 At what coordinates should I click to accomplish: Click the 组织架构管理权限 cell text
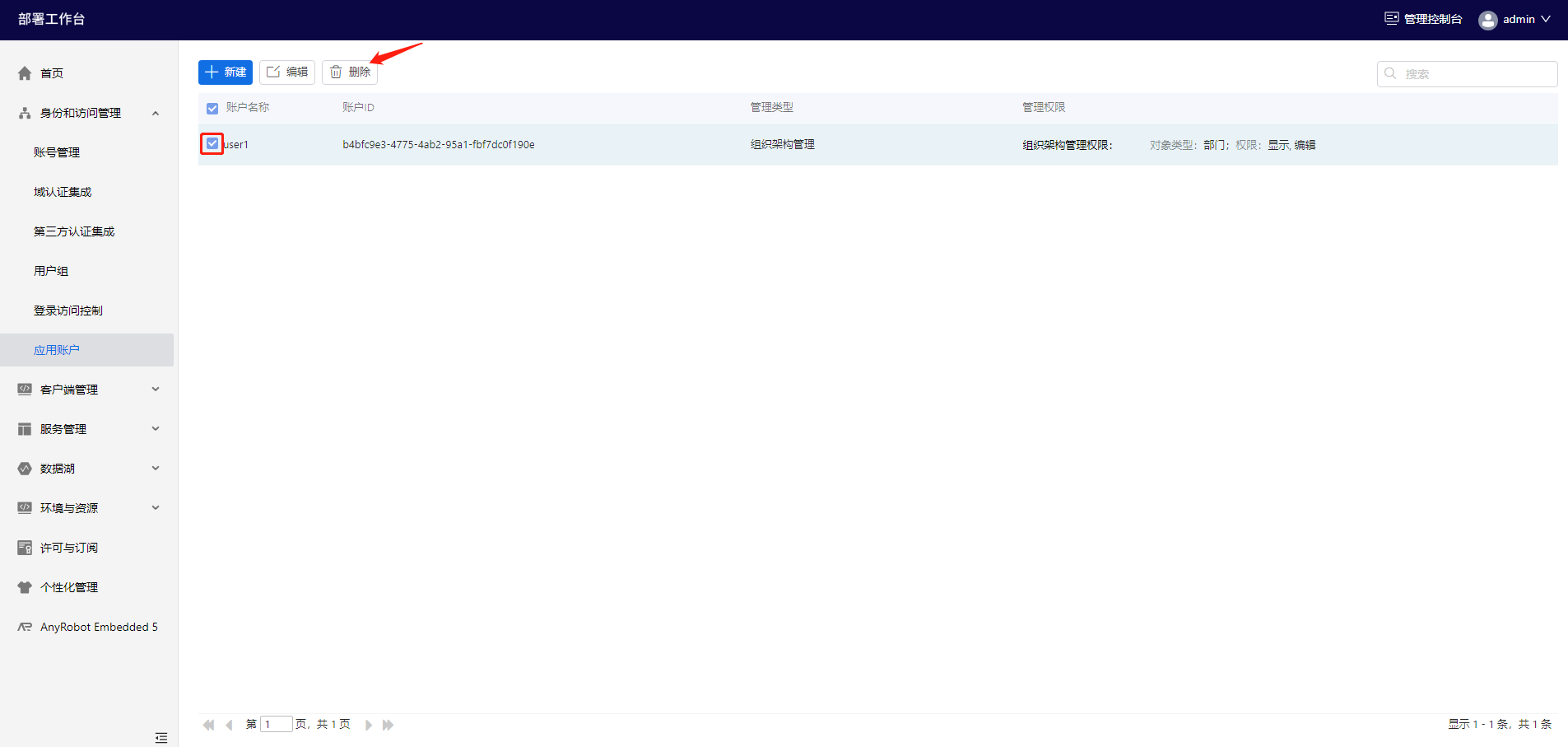(x=1068, y=145)
